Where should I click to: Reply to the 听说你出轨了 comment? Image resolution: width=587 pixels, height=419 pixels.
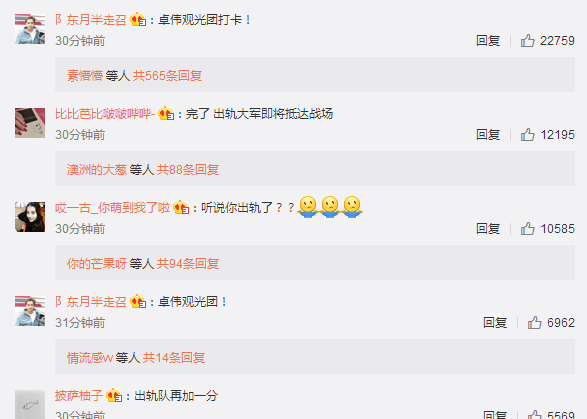(488, 228)
